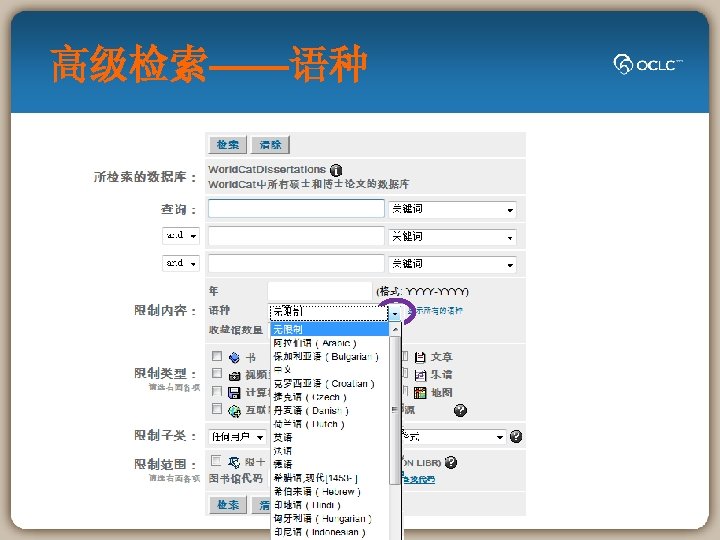Choose 德语 (German) from the language list
This screenshot has height=540, width=720.
(329, 464)
